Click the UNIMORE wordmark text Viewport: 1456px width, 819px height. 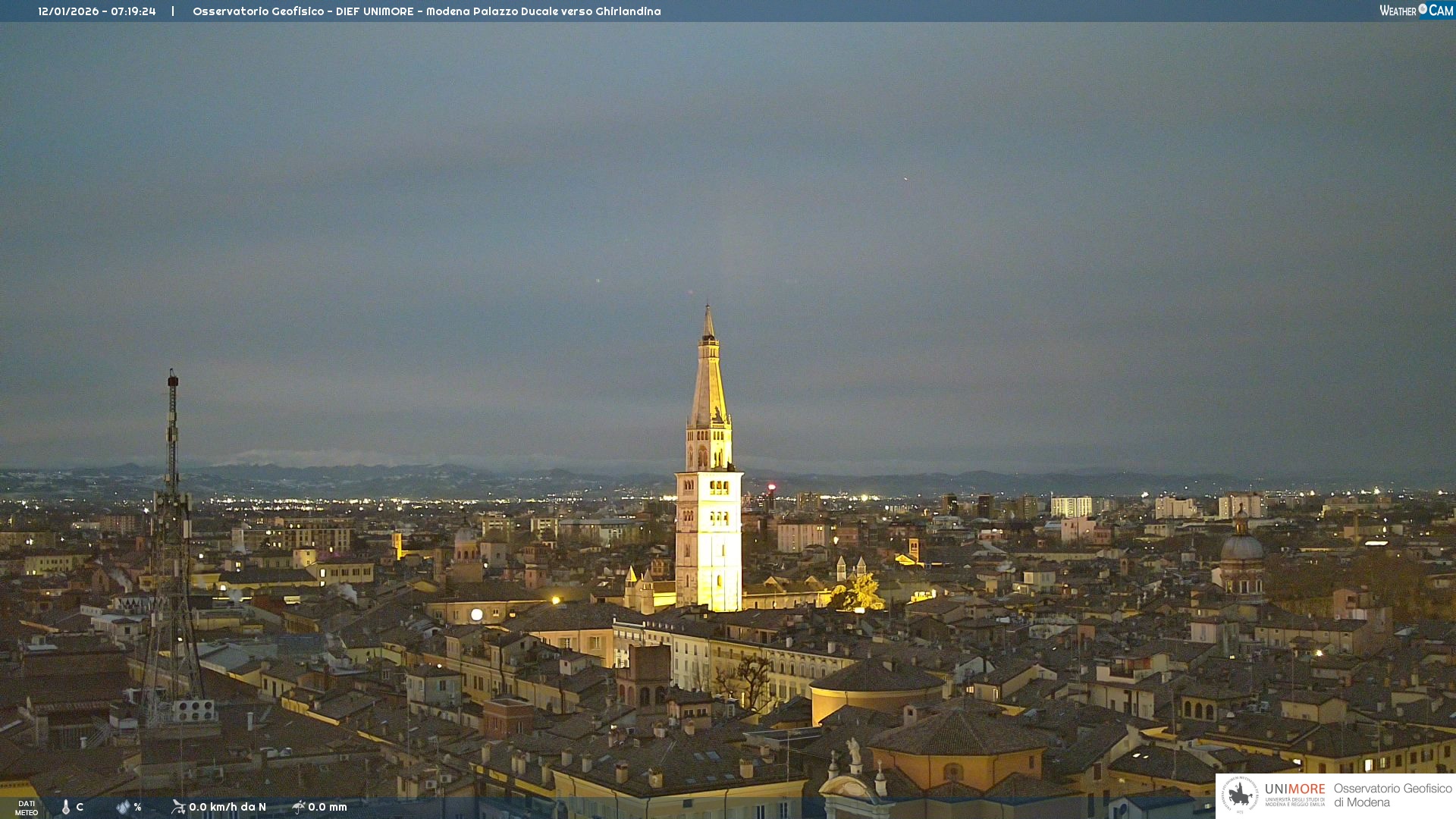point(1294,789)
